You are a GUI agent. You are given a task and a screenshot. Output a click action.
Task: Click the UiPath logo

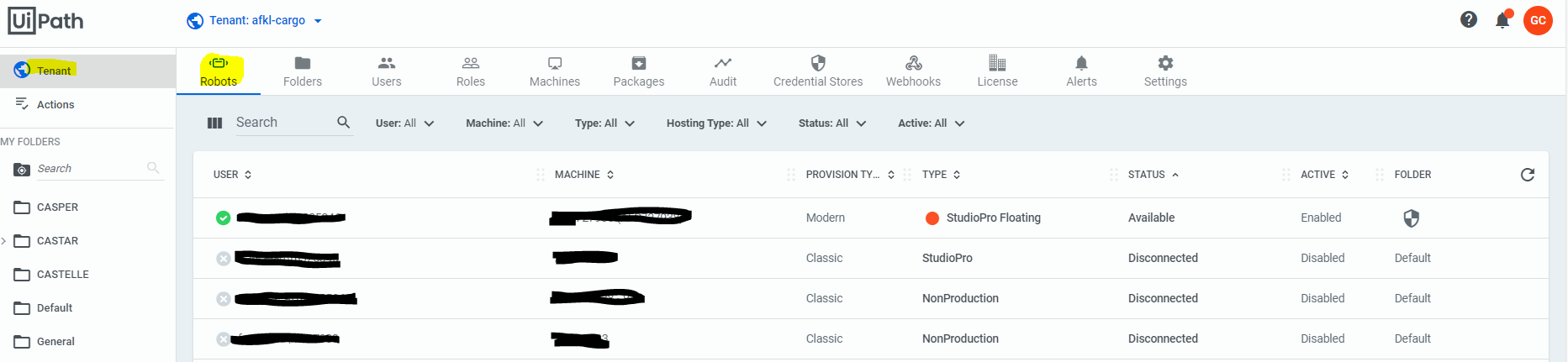[46, 20]
